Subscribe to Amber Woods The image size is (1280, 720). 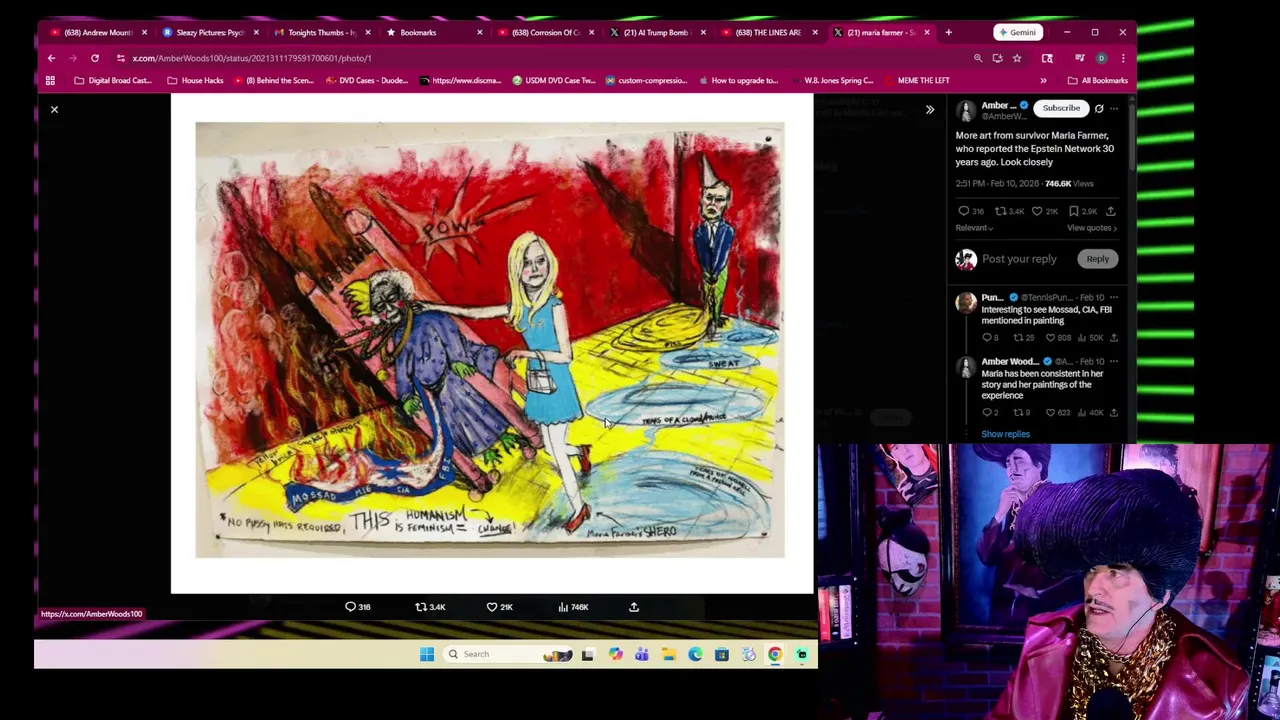point(1061,108)
